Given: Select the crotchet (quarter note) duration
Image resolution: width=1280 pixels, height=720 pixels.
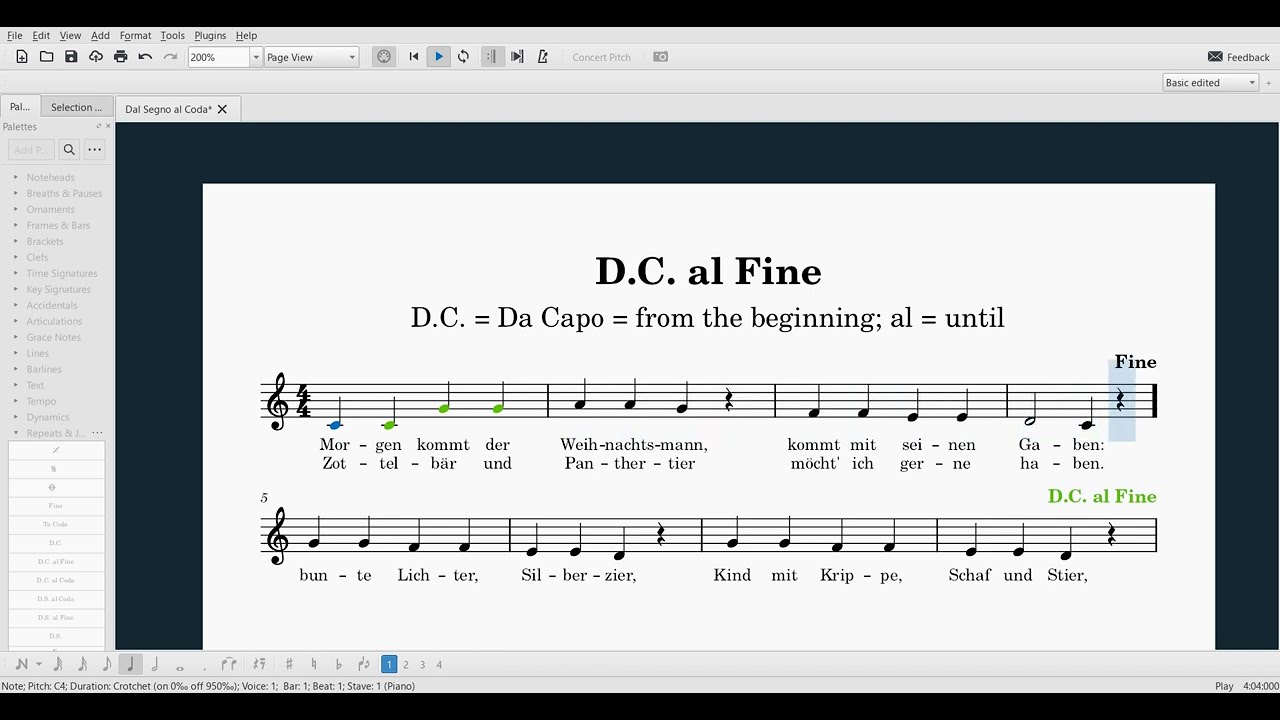Looking at the screenshot, I should click(x=130, y=664).
